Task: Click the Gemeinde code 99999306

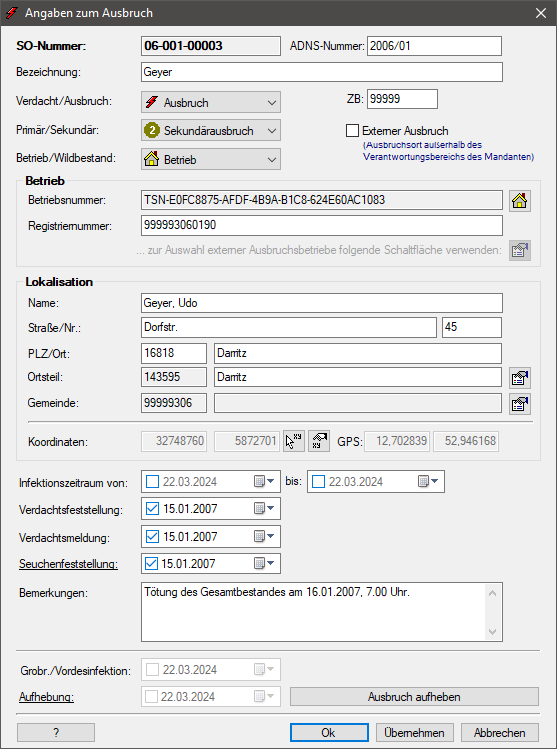Action: [x=174, y=403]
